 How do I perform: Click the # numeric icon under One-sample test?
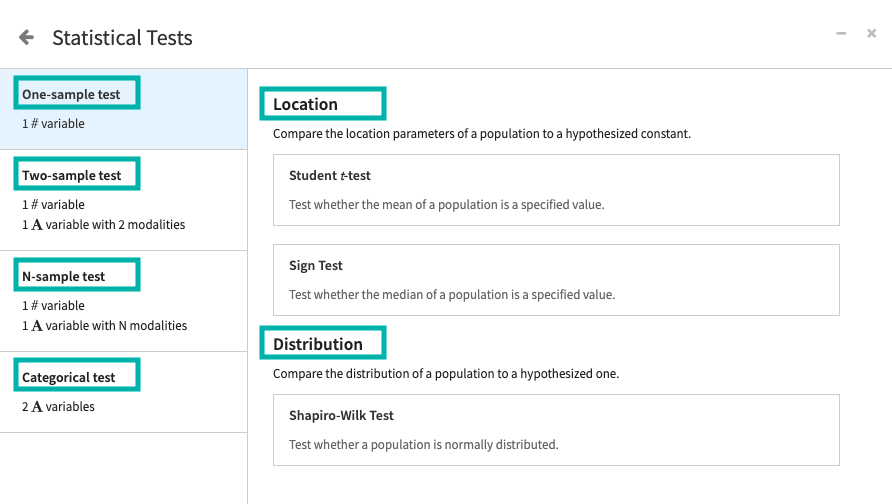34,124
